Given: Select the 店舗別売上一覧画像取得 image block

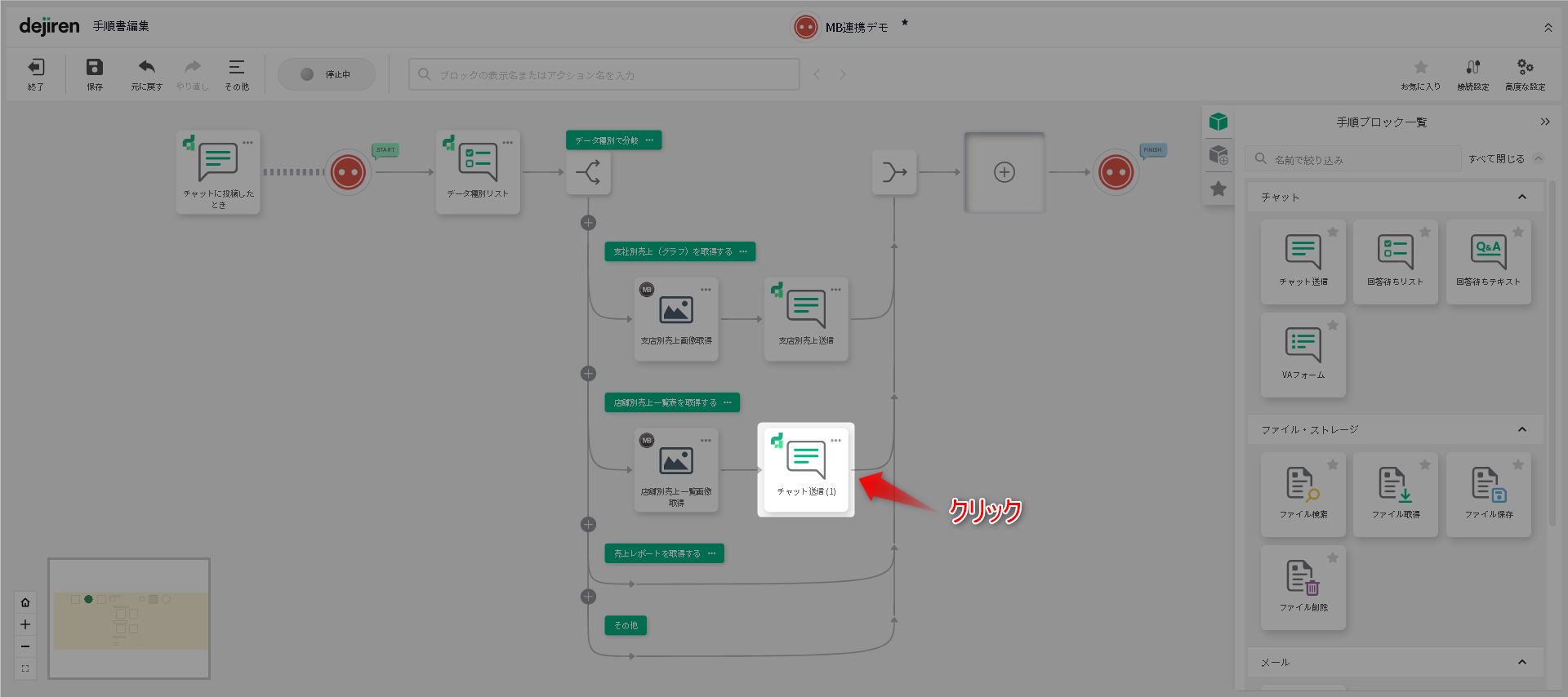Looking at the screenshot, I should tap(676, 470).
